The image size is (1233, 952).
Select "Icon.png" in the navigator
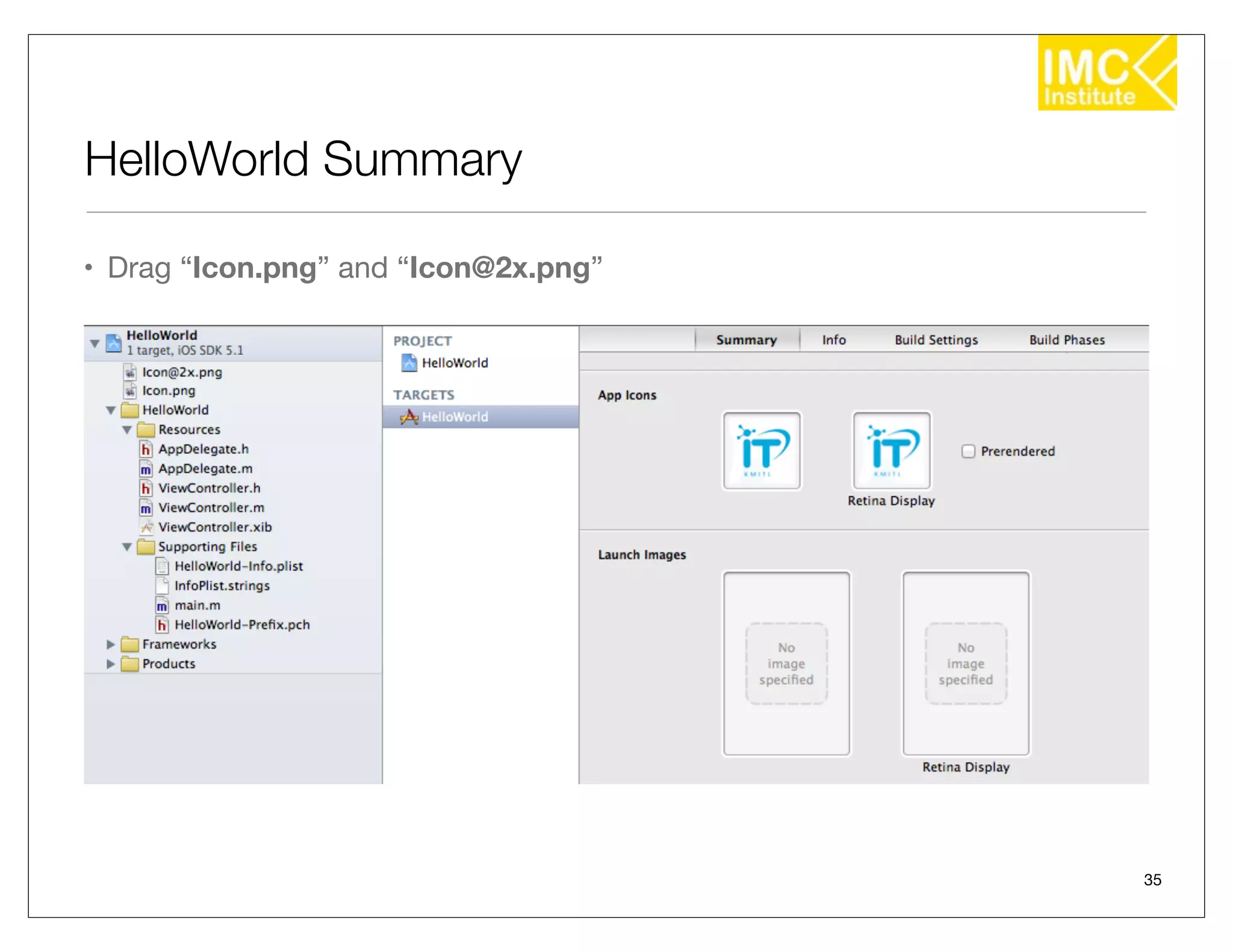(x=169, y=391)
